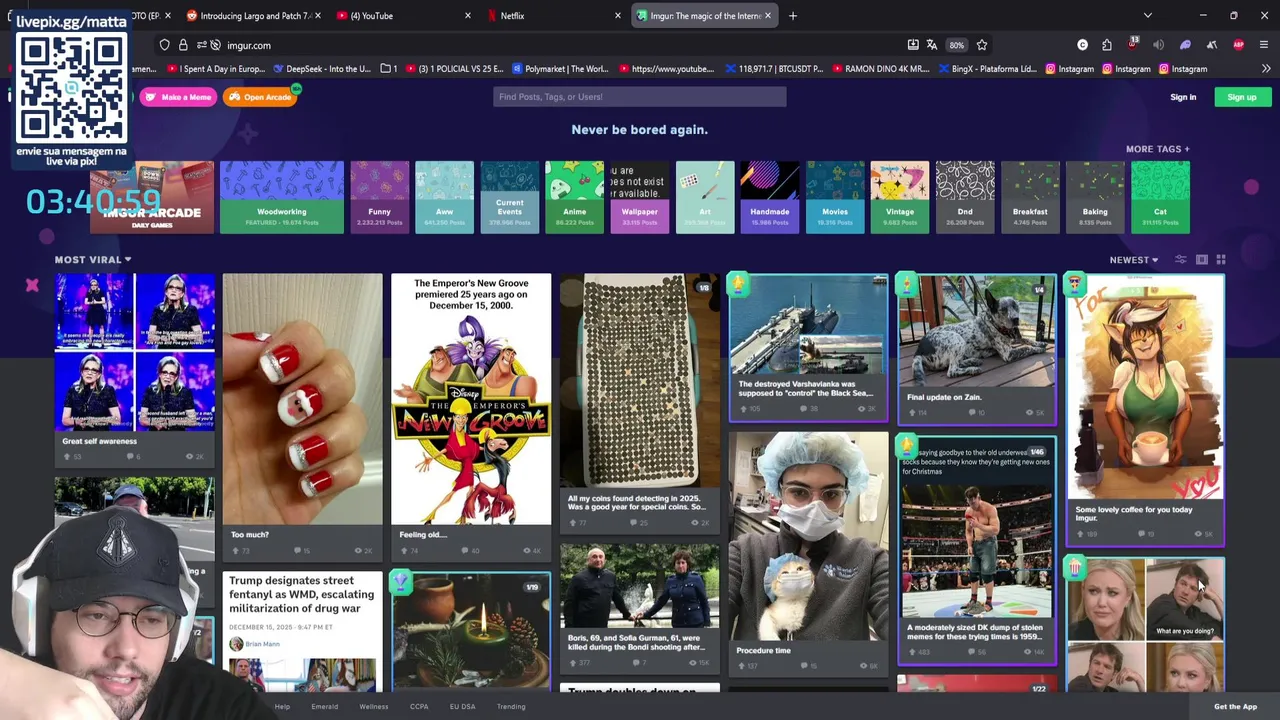Open the Funny tag tile
Image resolution: width=1280 pixels, height=720 pixels.
[379, 197]
